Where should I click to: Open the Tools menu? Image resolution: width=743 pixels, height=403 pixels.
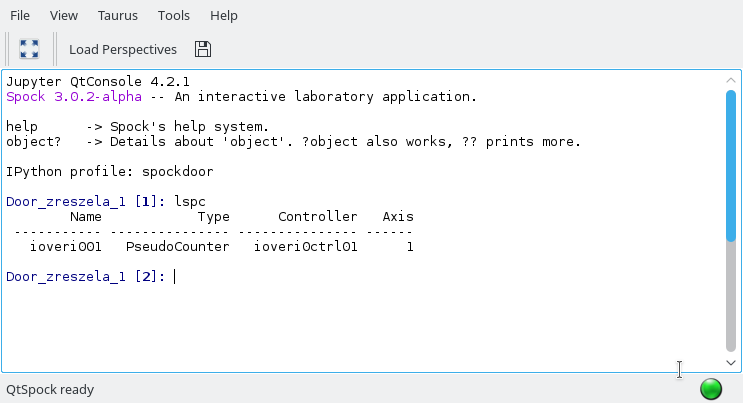pos(174,16)
